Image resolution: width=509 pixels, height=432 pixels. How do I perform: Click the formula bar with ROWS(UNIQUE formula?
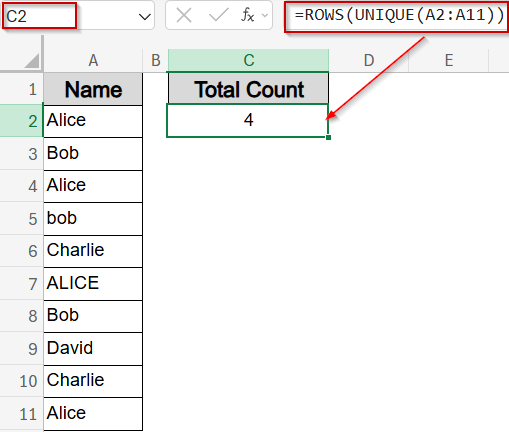pos(397,16)
